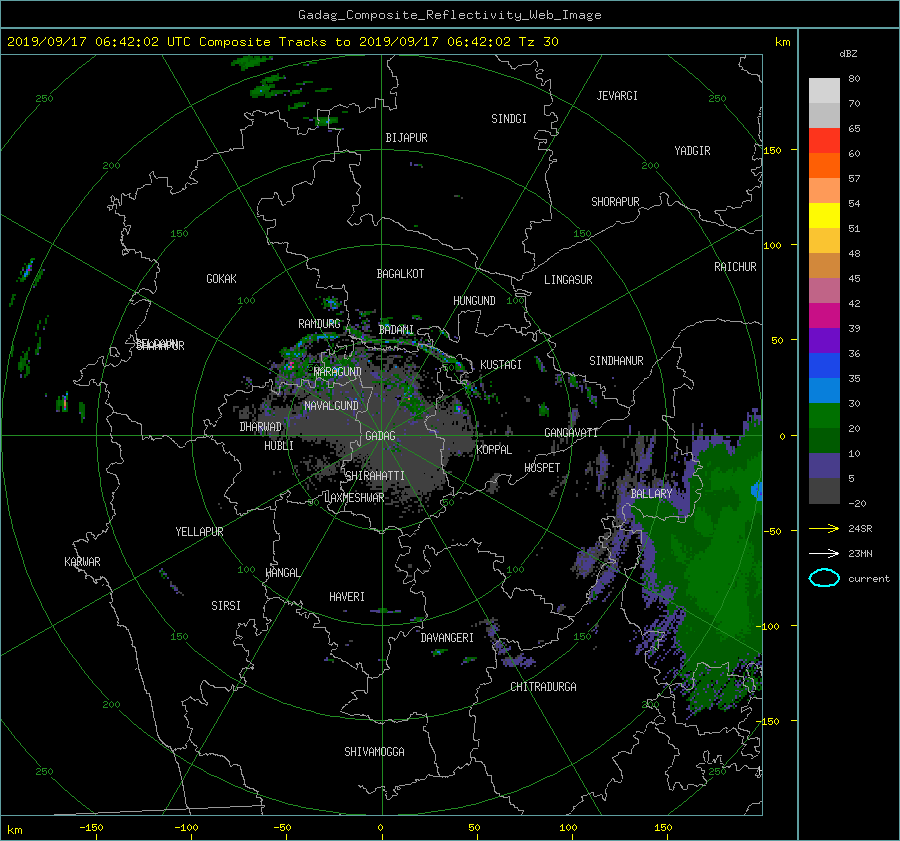
Task: Click the NAVALGUND city label
Action: pyautogui.click(x=331, y=406)
